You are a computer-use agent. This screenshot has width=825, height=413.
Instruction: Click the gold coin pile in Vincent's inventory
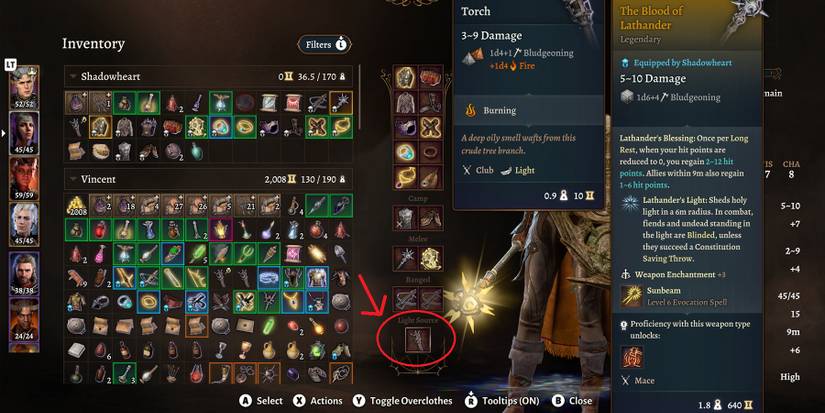(76, 206)
